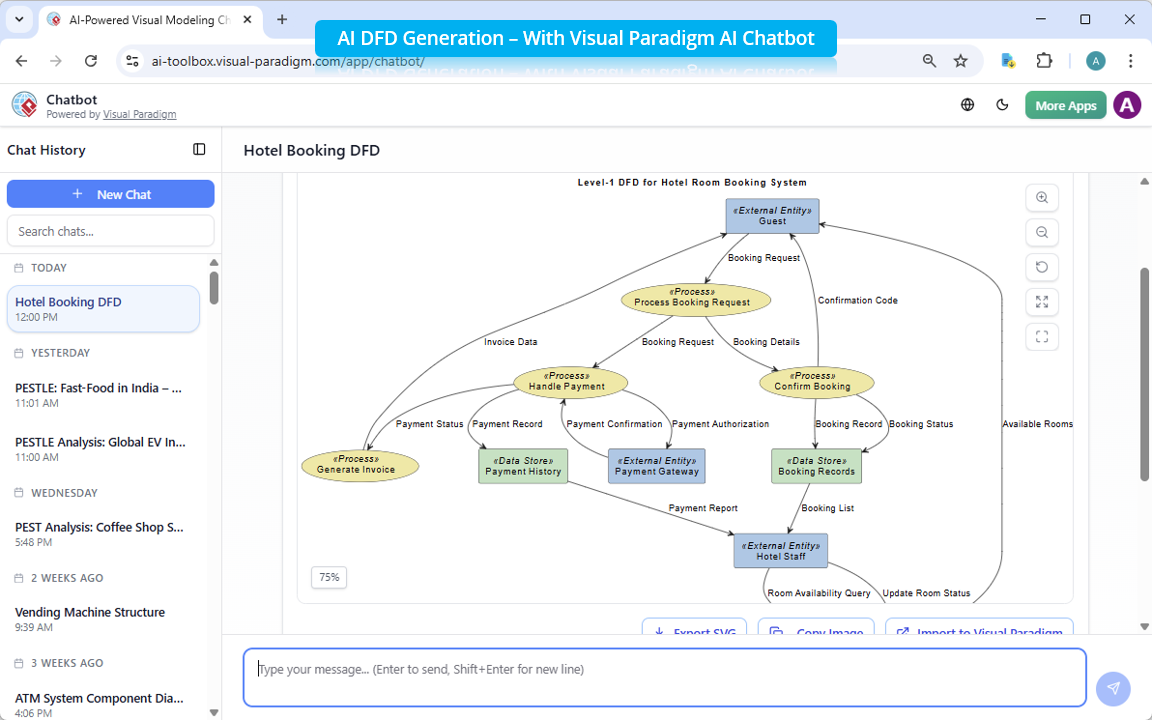This screenshot has width=1152, height=720.
Task: Reset the diagram view
Action: pos(1042,267)
